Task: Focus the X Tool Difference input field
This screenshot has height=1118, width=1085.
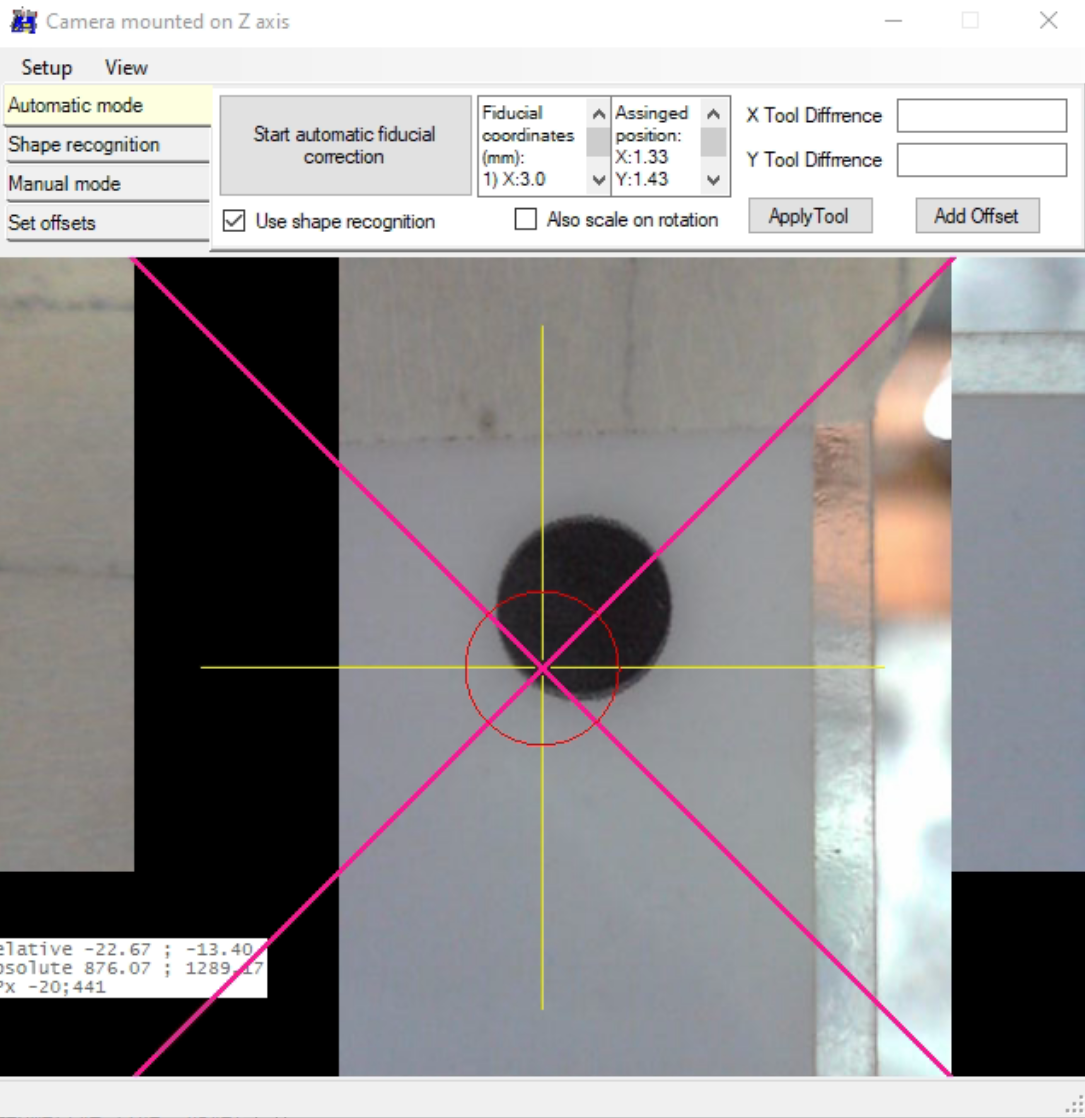Action: tap(981, 116)
